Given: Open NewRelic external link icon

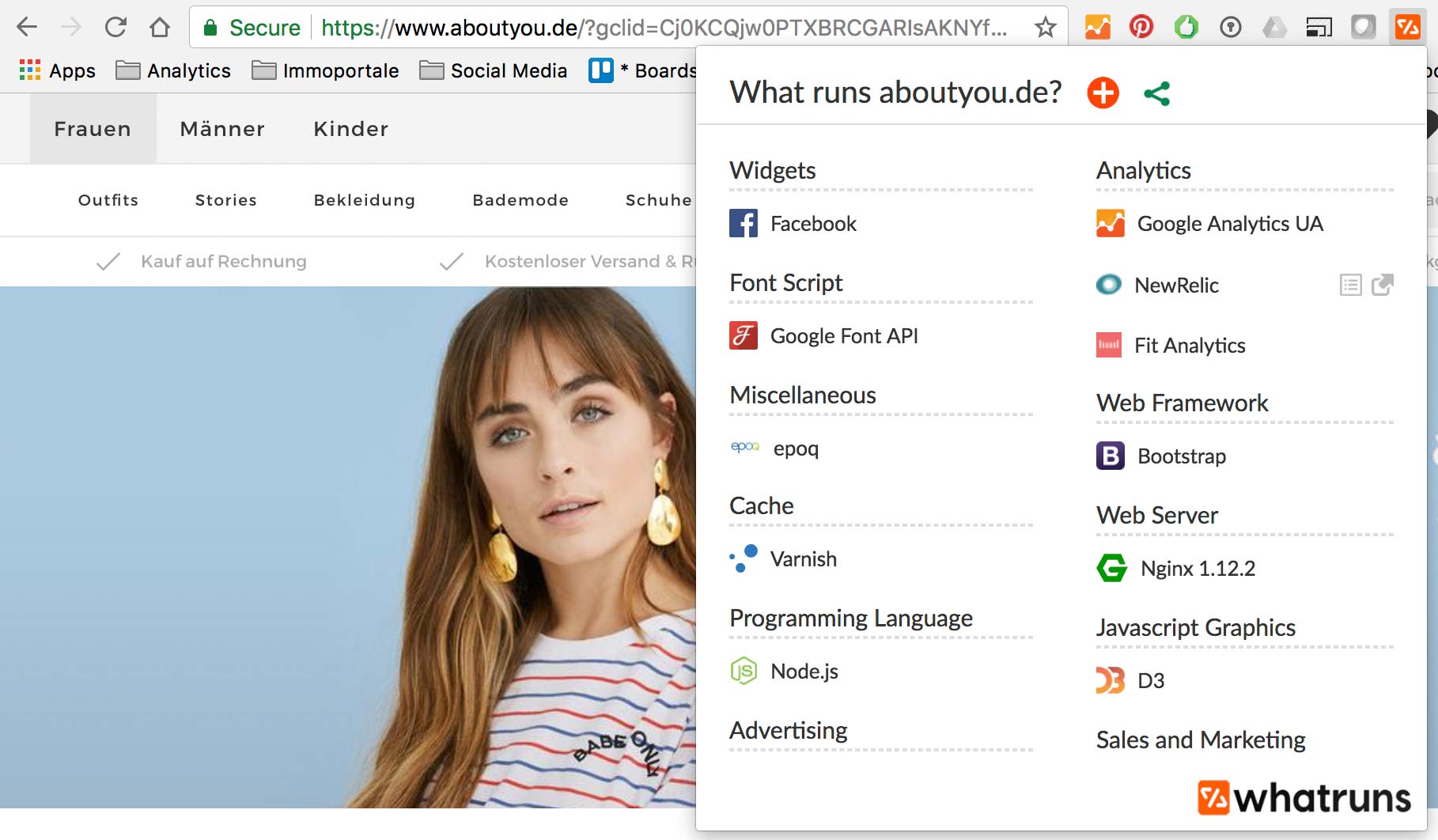Looking at the screenshot, I should [1382, 285].
